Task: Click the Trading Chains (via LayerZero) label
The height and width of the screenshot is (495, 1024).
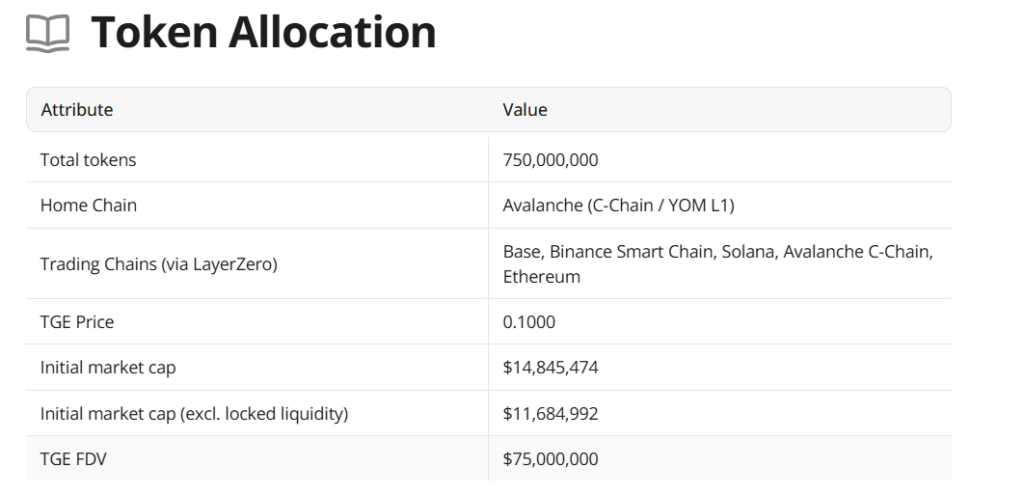Action: click(x=159, y=264)
